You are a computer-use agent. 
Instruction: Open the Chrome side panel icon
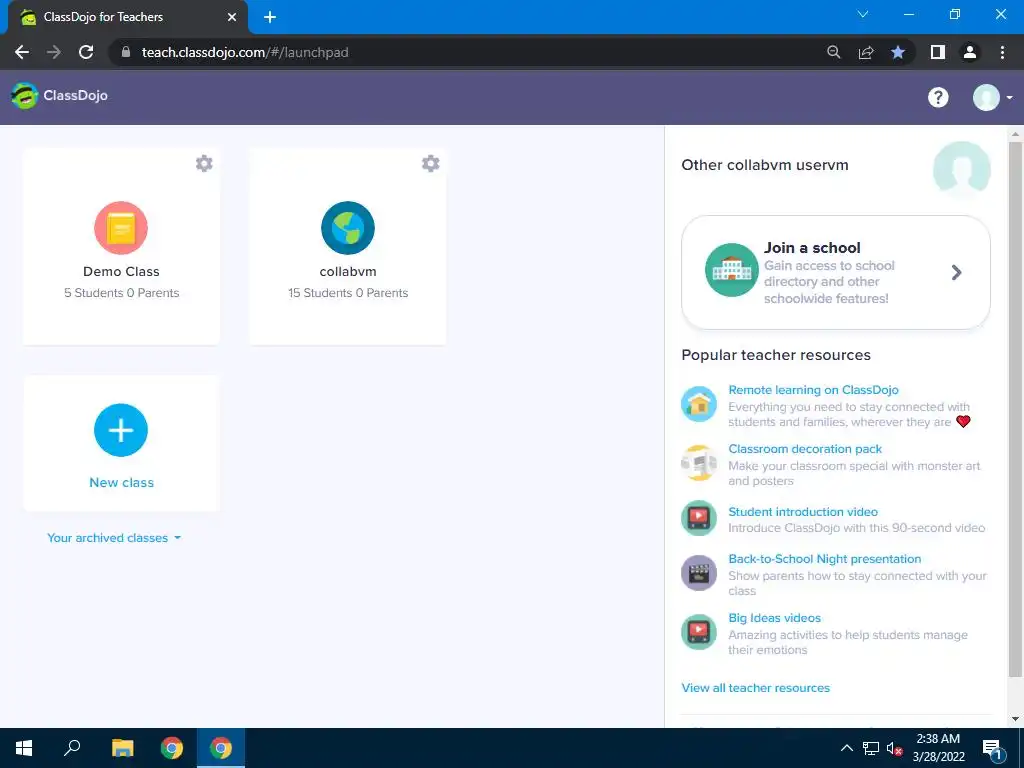(938, 52)
